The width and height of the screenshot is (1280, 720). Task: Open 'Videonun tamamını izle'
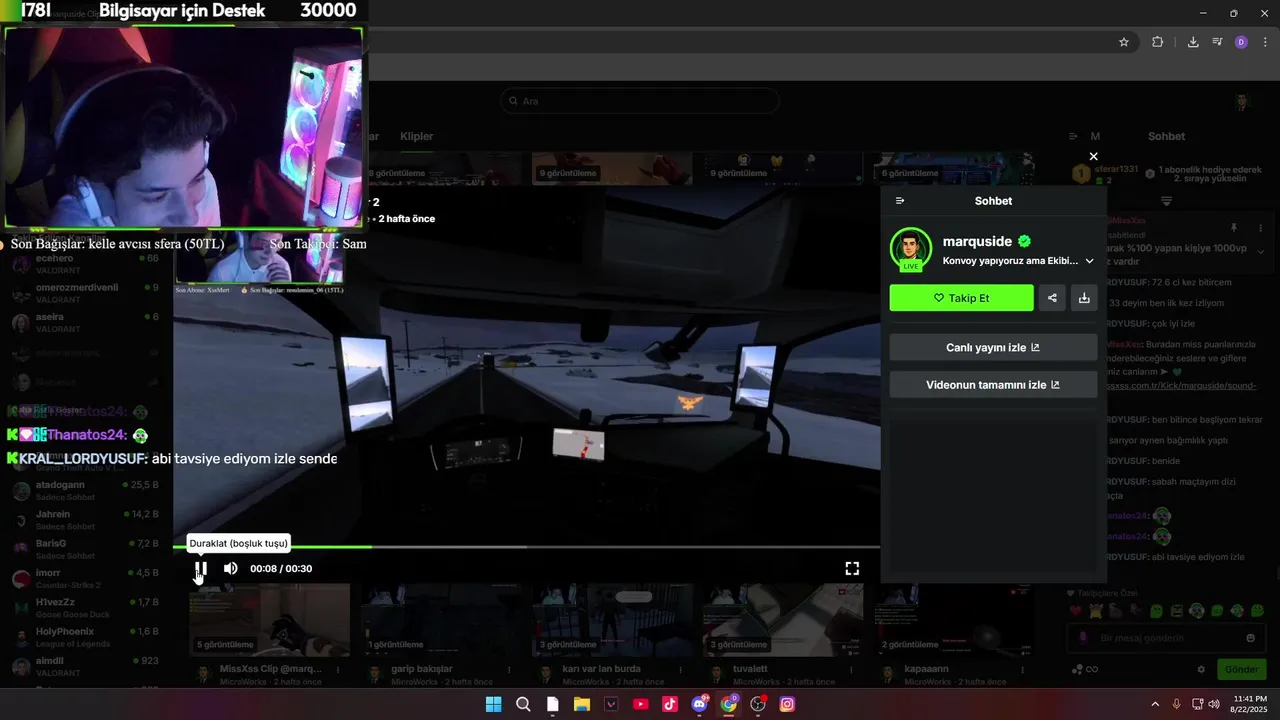point(993,385)
